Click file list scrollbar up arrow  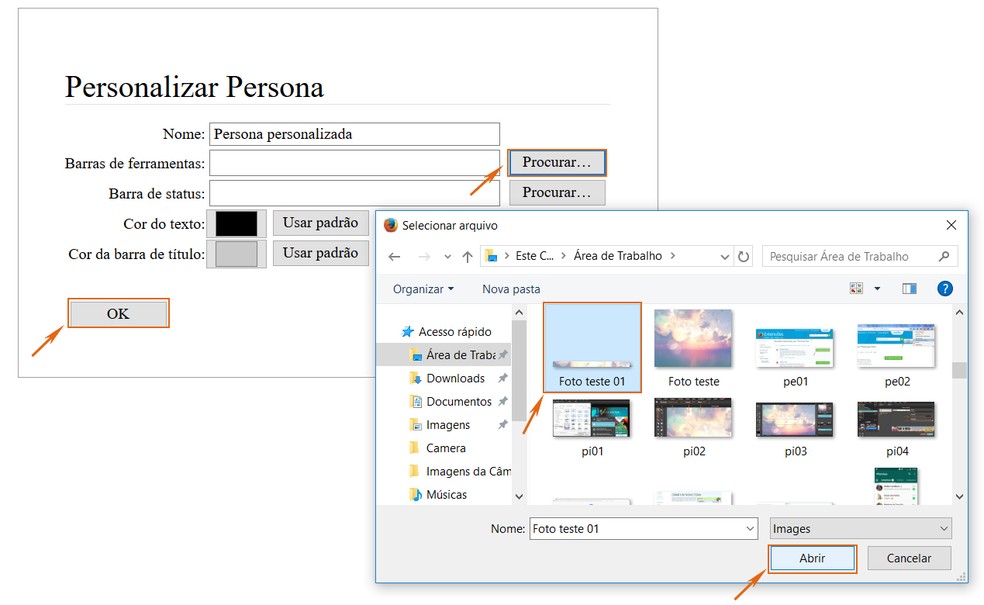coord(959,312)
